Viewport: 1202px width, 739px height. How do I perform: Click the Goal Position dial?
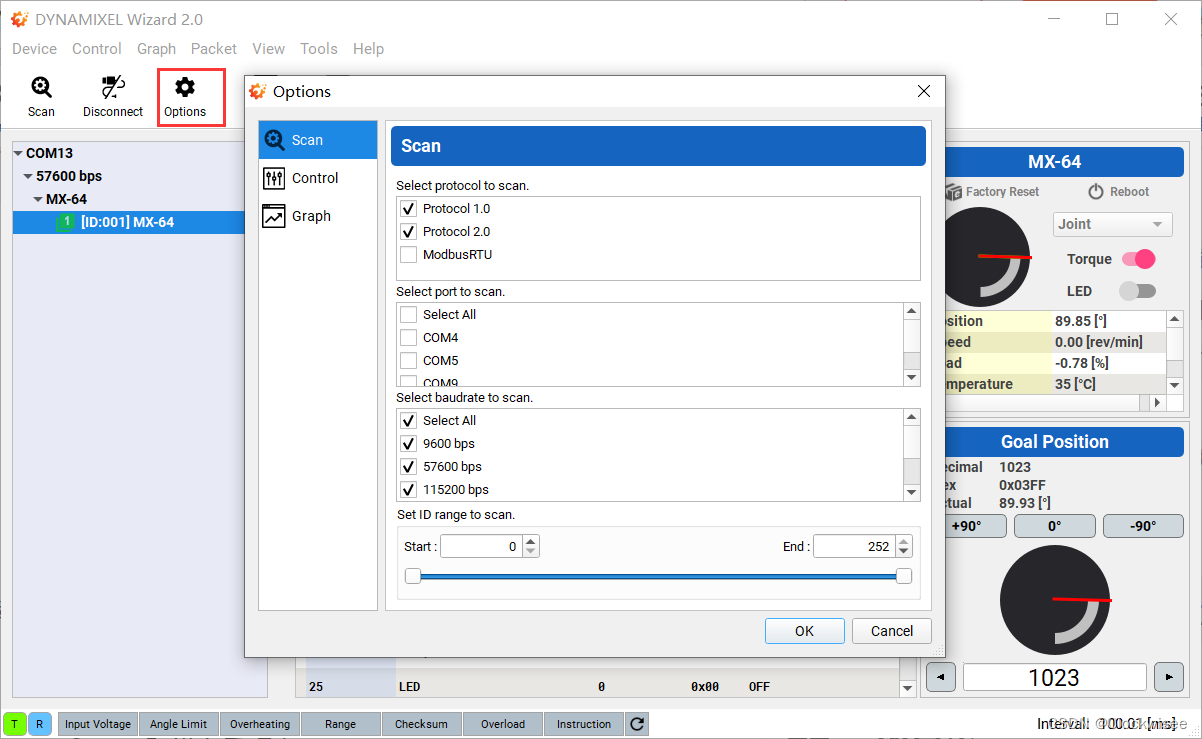[x=1054, y=600]
